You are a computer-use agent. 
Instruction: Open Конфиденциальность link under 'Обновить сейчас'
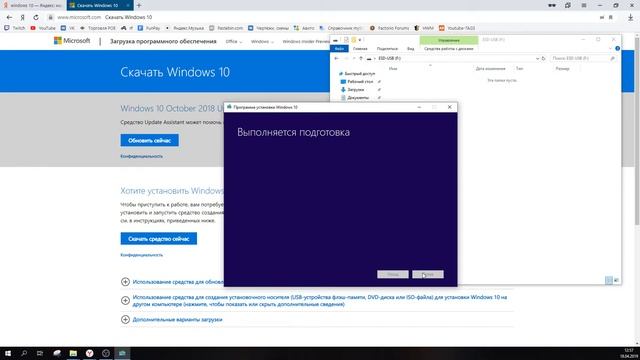(142, 156)
